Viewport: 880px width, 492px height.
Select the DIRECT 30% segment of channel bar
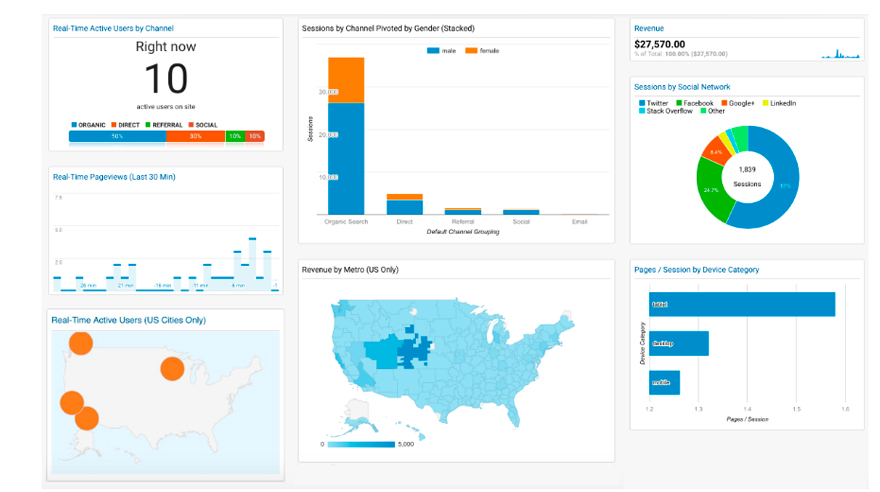[195, 136]
